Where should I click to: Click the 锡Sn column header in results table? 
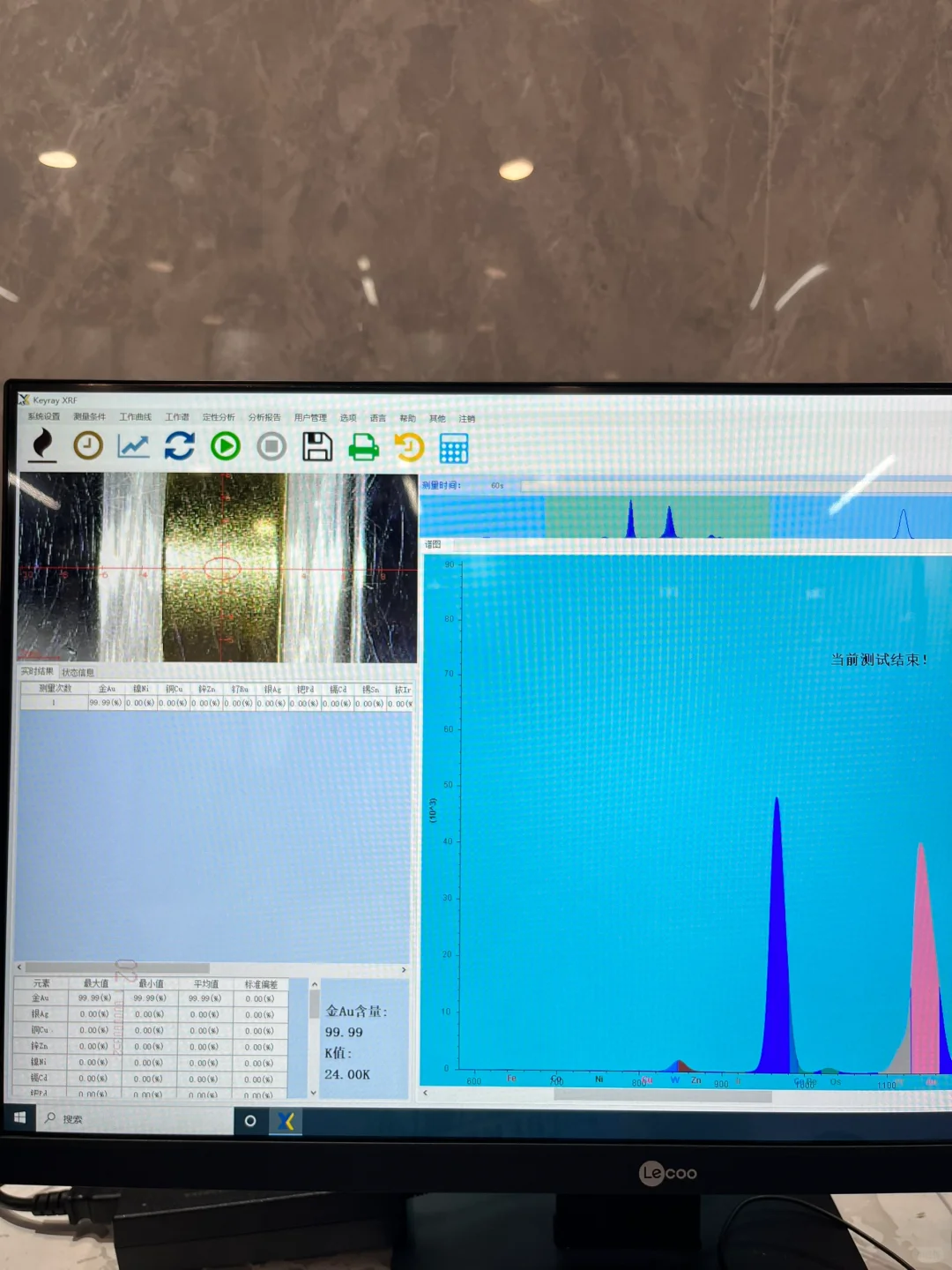tap(370, 690)
